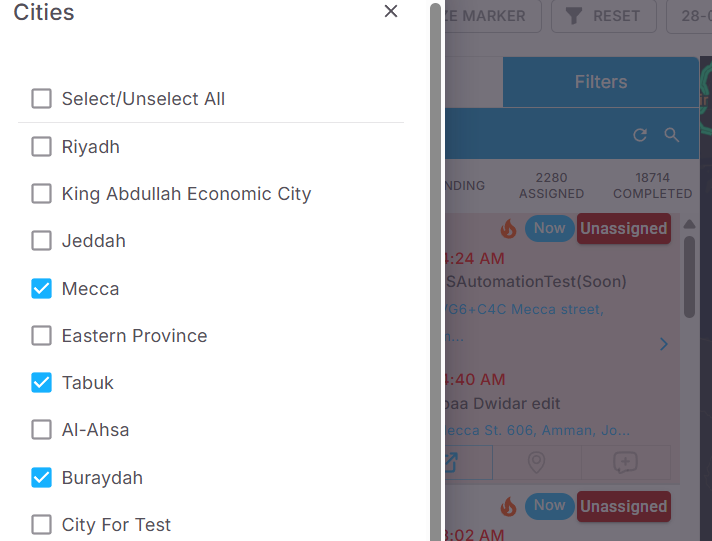Click the location pin icon on order card
This screenshot has width=712, height=541.
(x=536, y=462)
